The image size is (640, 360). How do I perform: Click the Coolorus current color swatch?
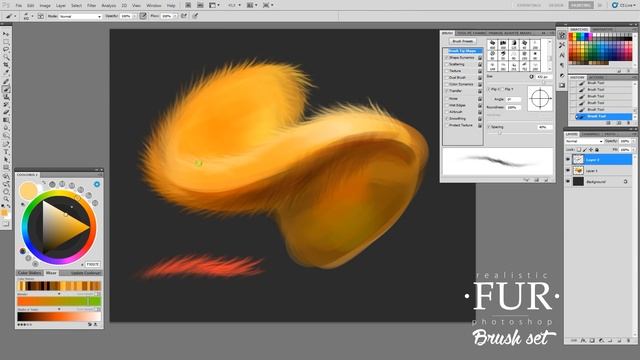coord(28,191)
